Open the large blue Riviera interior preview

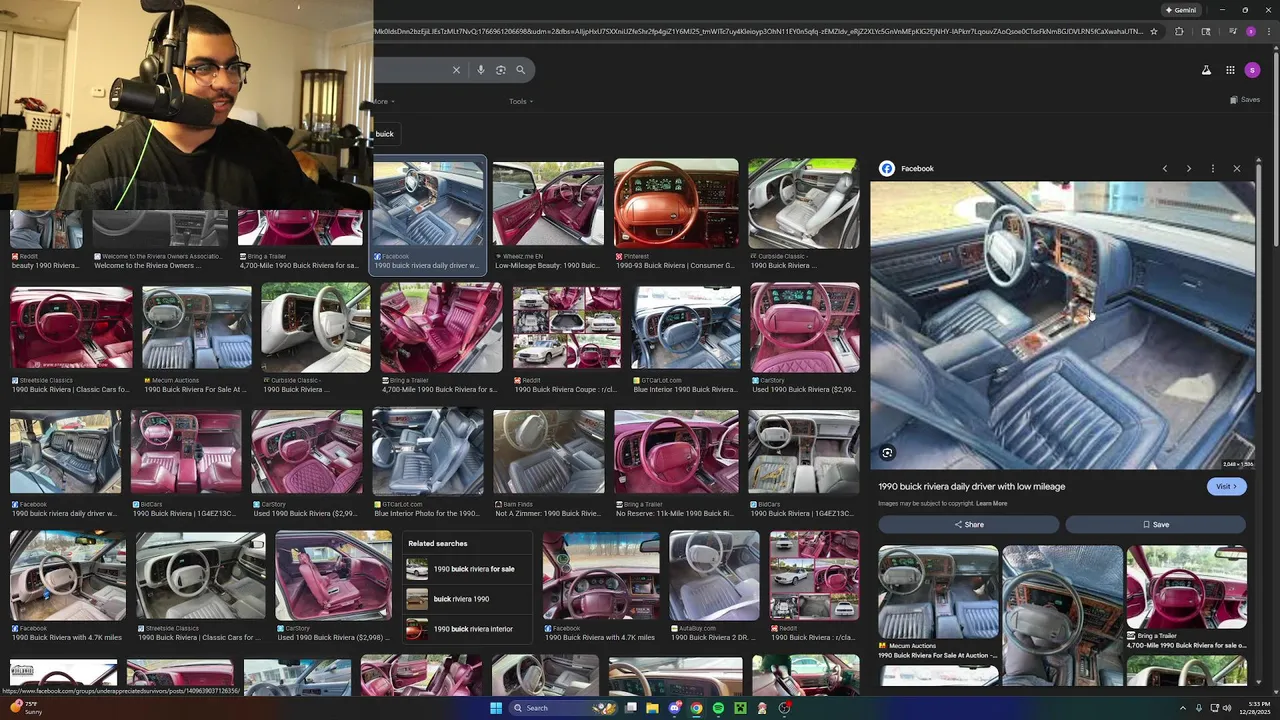point(1062,325)
